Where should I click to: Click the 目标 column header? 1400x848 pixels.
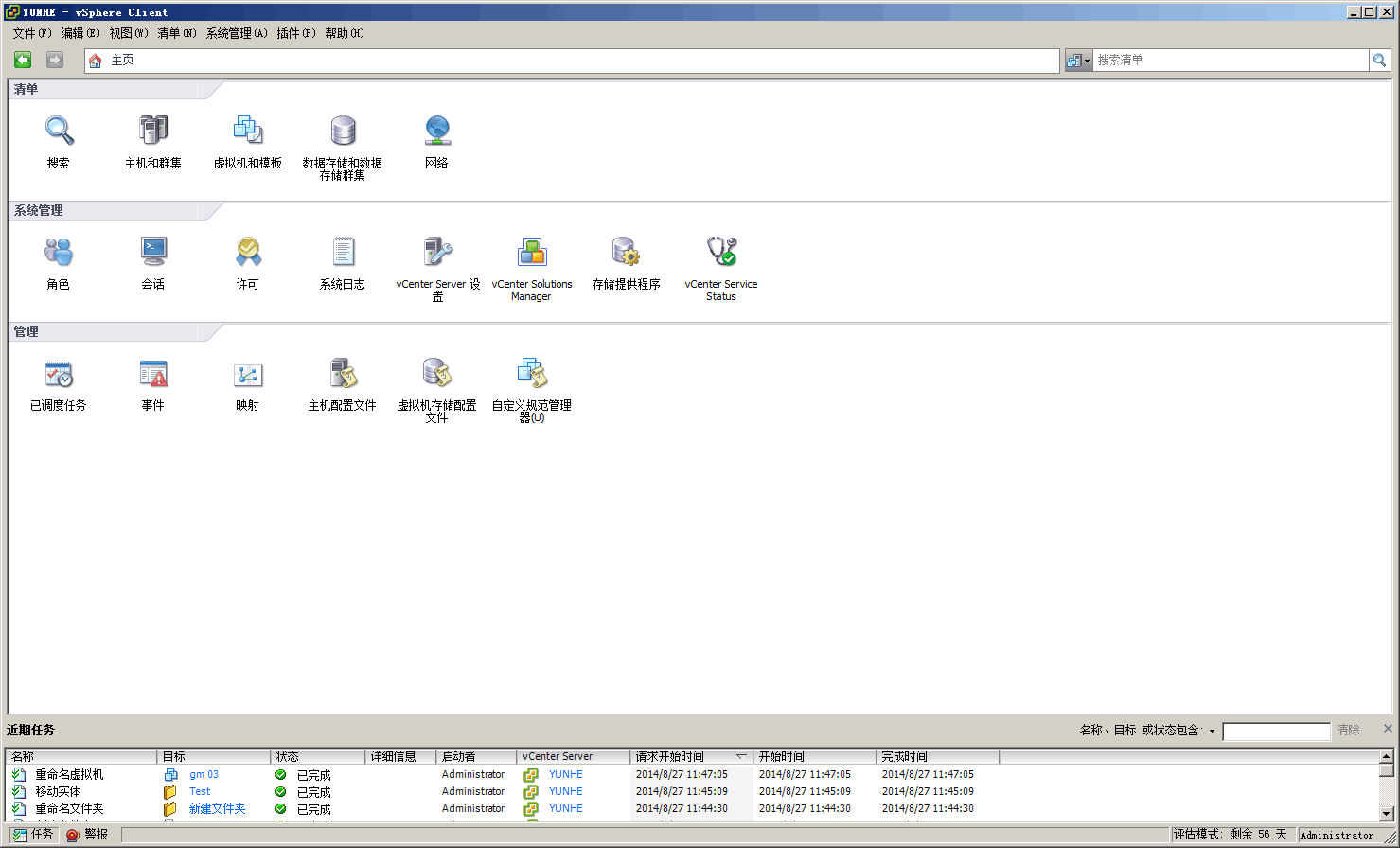pyautogui.click(x=214, y=756)
